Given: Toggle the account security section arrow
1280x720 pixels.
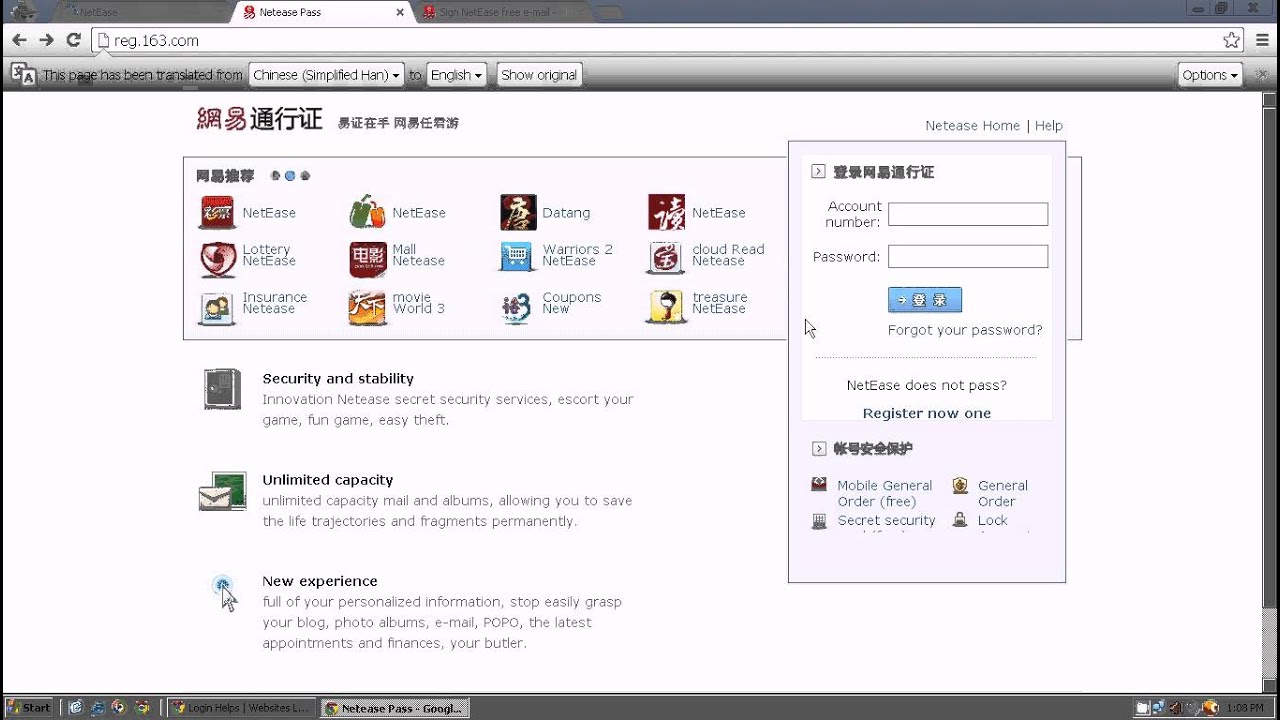Looking at the screenshot, I should click(818, 449).
